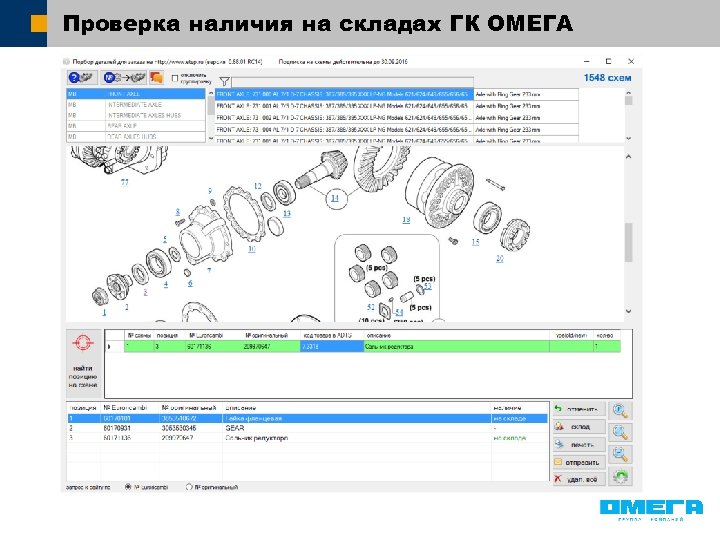This screenshot has height=540, width=720.
Task: Click part number 1 on the diagram
Action: point(104,312)
